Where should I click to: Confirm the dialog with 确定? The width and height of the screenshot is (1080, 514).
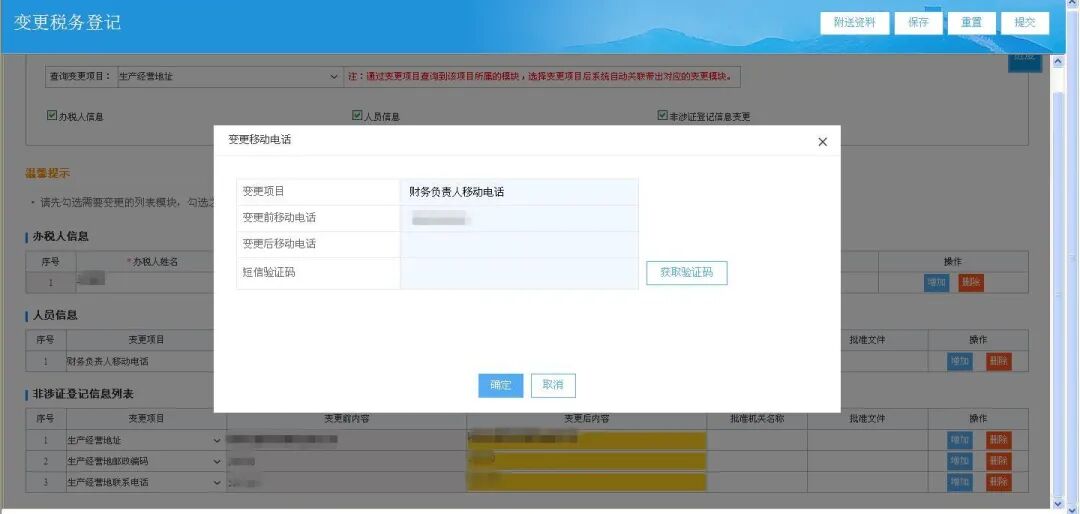(501, 386)
